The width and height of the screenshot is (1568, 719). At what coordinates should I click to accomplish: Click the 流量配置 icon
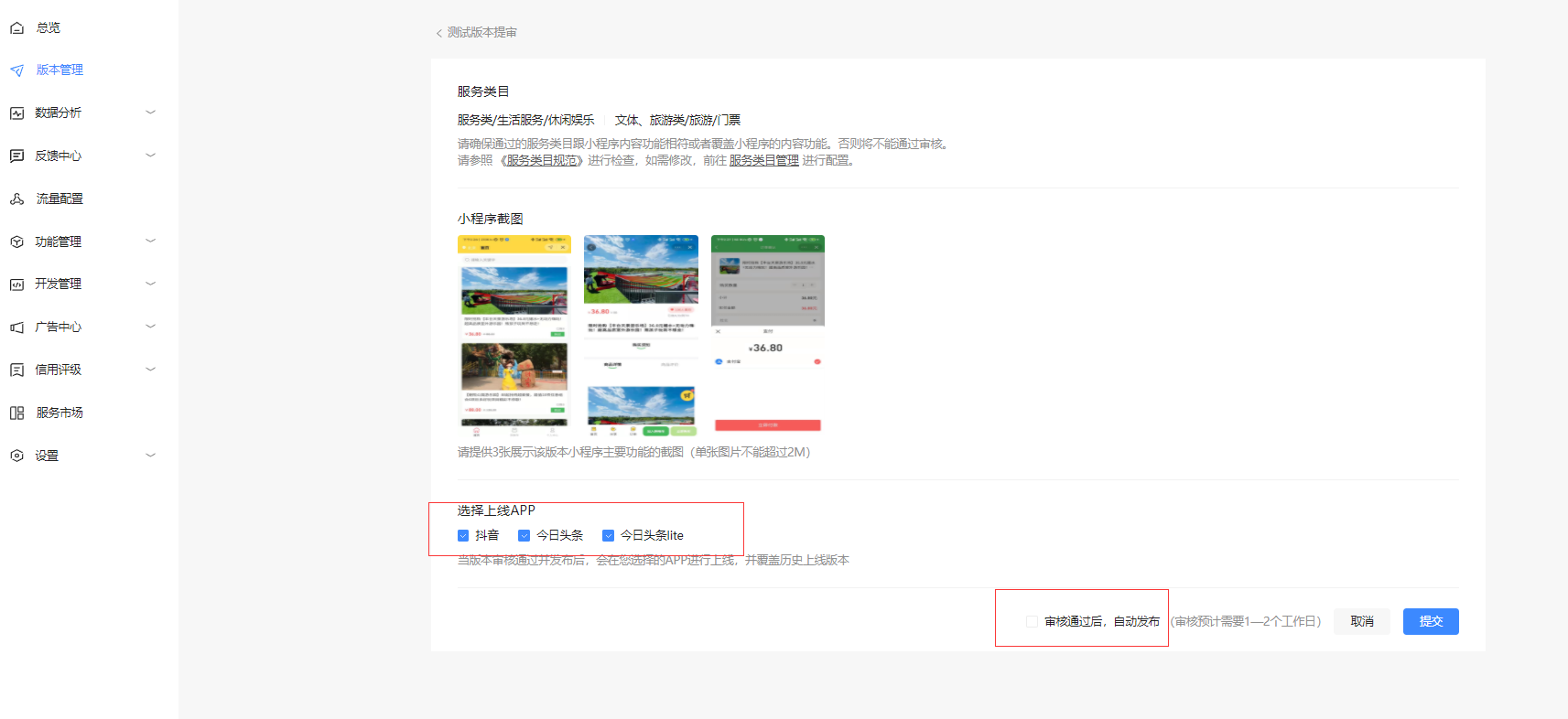click(16, 199)
